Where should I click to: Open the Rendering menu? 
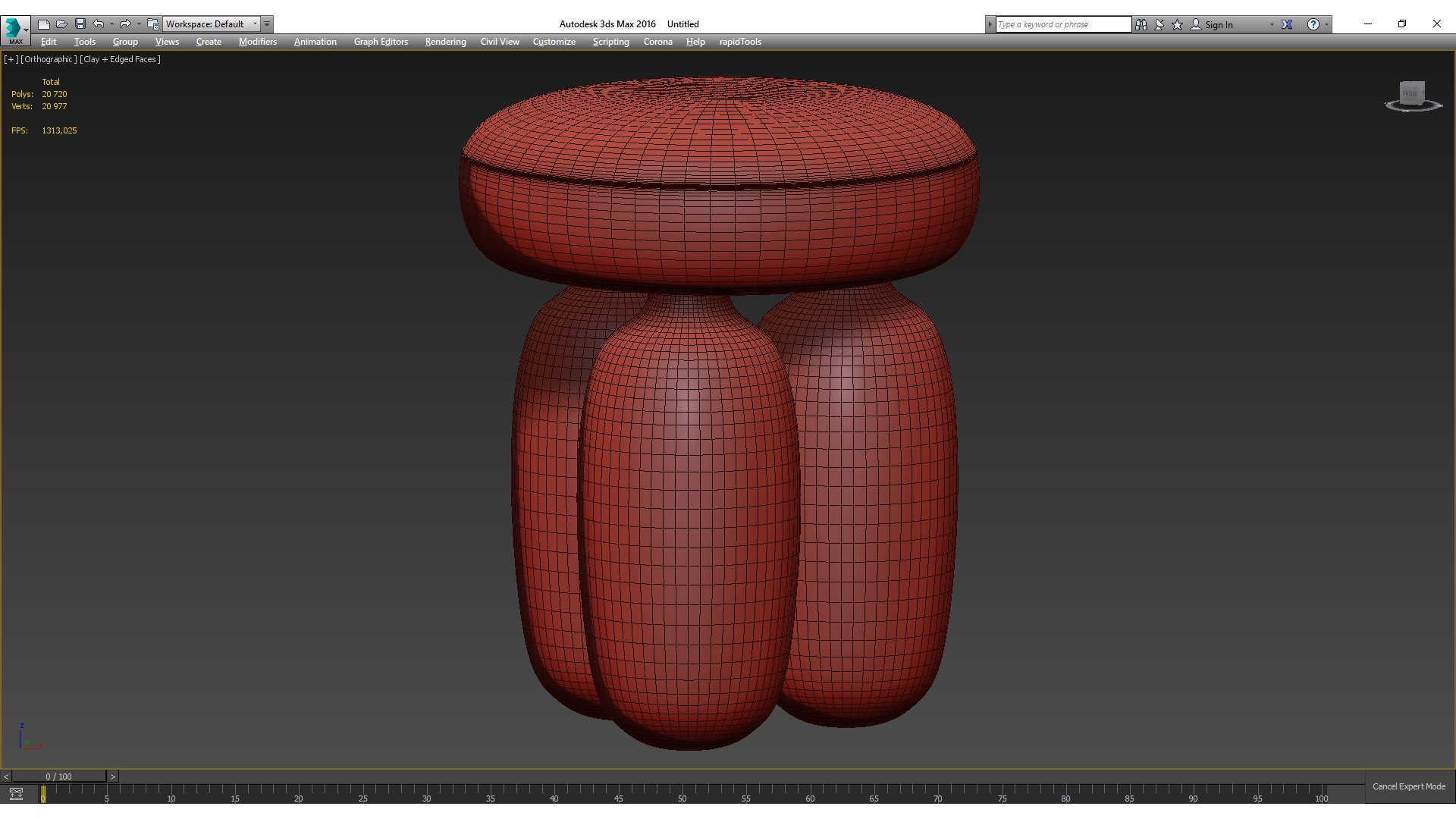coord(445,42)
